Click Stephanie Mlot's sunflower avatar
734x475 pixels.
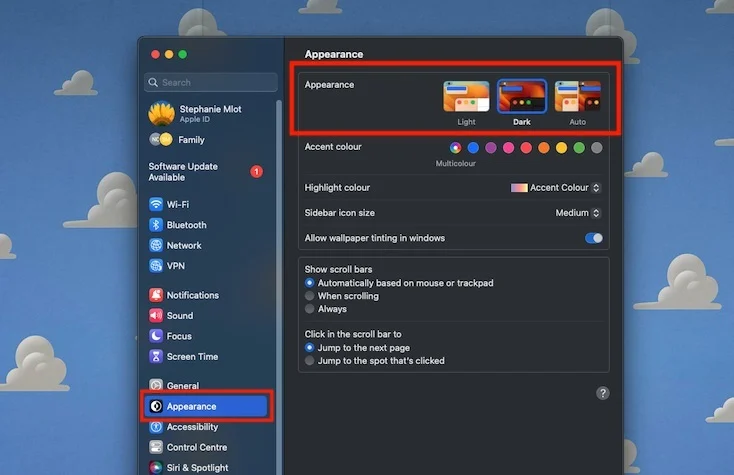coord(161,114)
